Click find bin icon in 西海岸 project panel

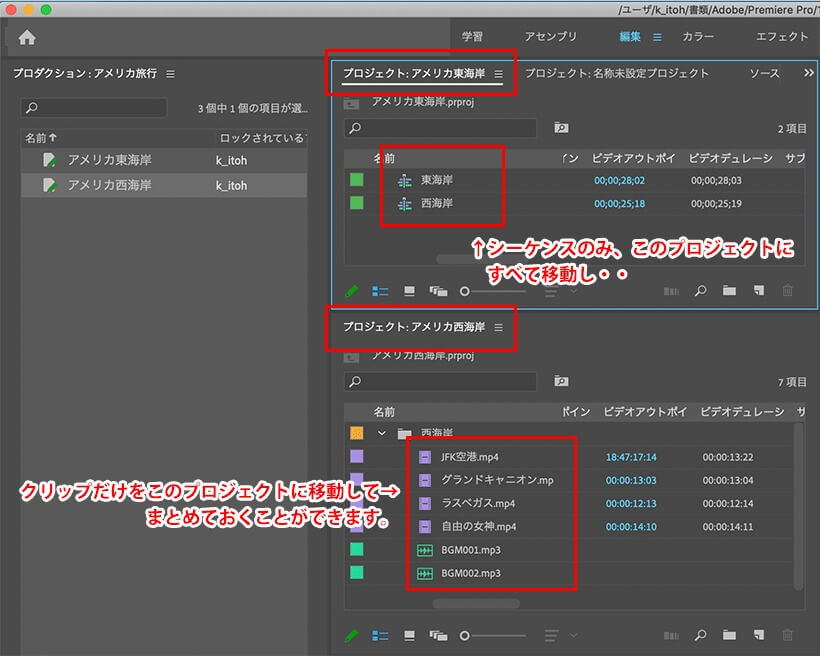click(561, 381)
